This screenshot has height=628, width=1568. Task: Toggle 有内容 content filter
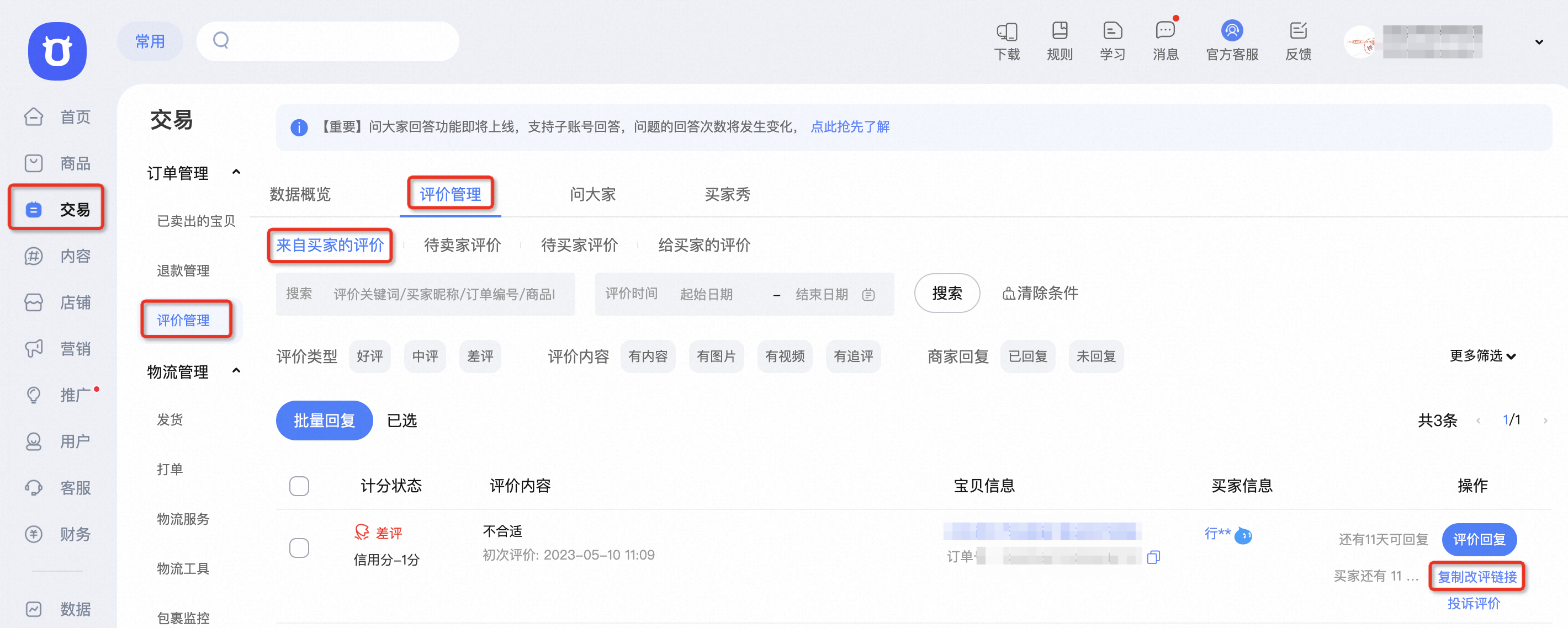648,356
